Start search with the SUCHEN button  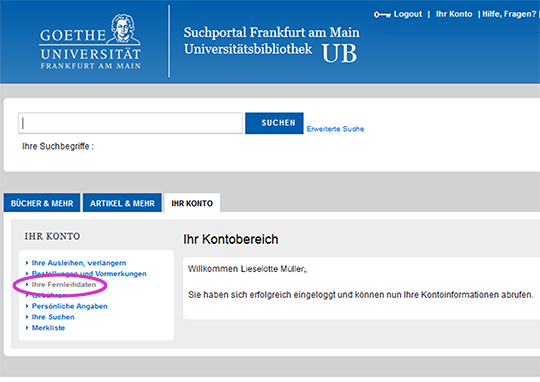pyautogui.click(x=274, y=123)
